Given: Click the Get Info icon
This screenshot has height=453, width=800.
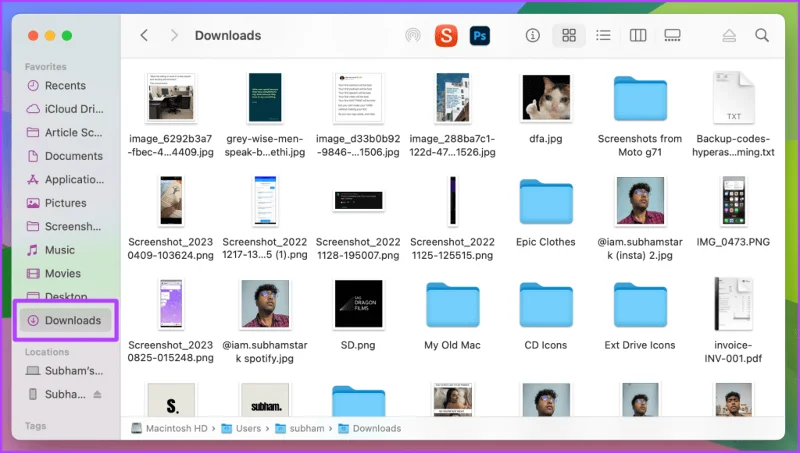Looking at the screenshot, I should (x=533, y=35).
